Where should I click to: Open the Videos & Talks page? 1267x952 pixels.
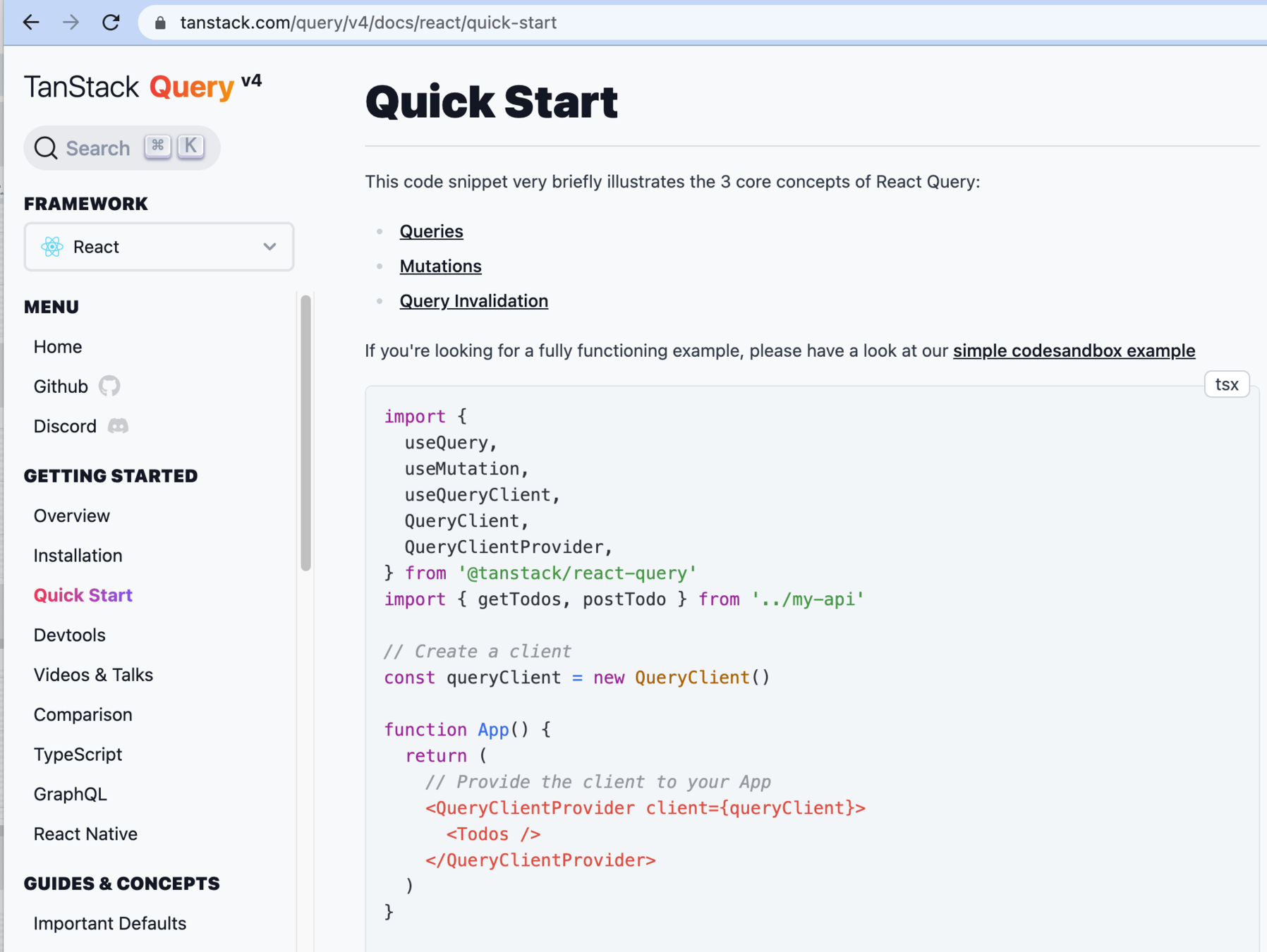(93, 675)
